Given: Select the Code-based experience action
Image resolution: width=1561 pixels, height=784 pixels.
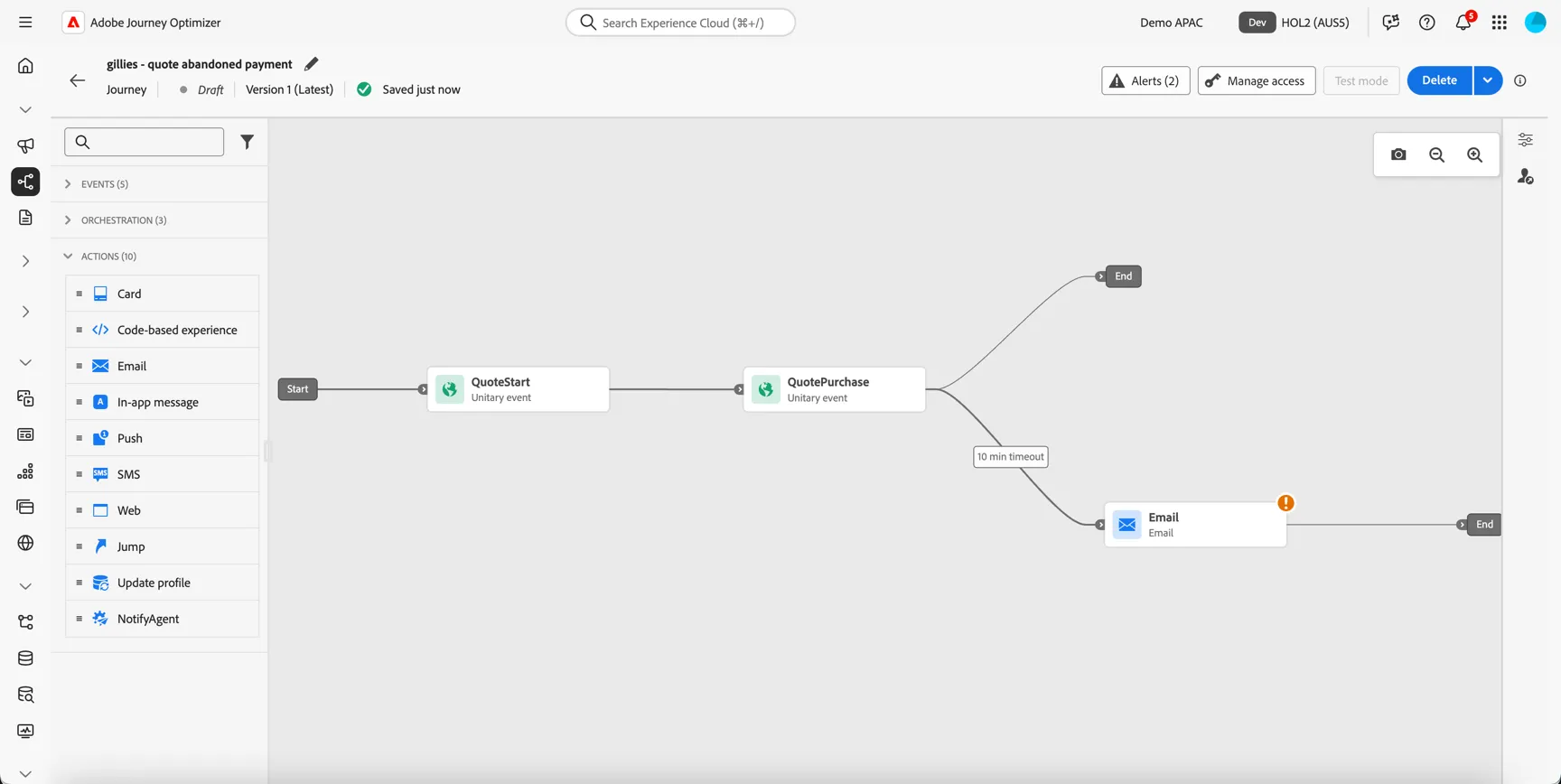Looking at the screenshot, I should (163, 330).
